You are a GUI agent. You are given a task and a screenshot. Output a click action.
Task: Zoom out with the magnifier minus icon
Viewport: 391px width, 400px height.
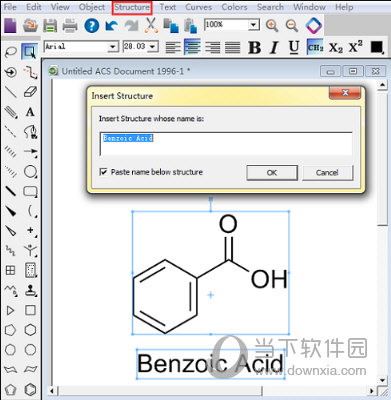292,25
